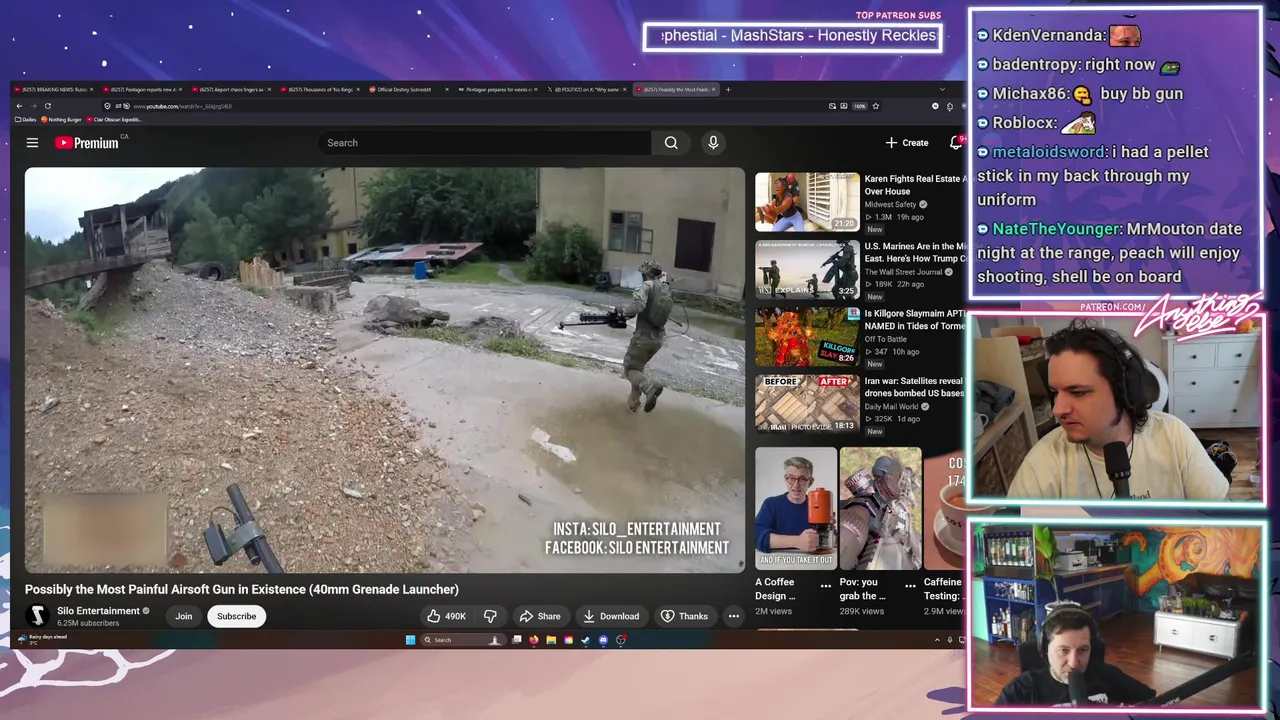
Task: Switch to the Official Destiny Subreddit tab
Action: [408, 89]
